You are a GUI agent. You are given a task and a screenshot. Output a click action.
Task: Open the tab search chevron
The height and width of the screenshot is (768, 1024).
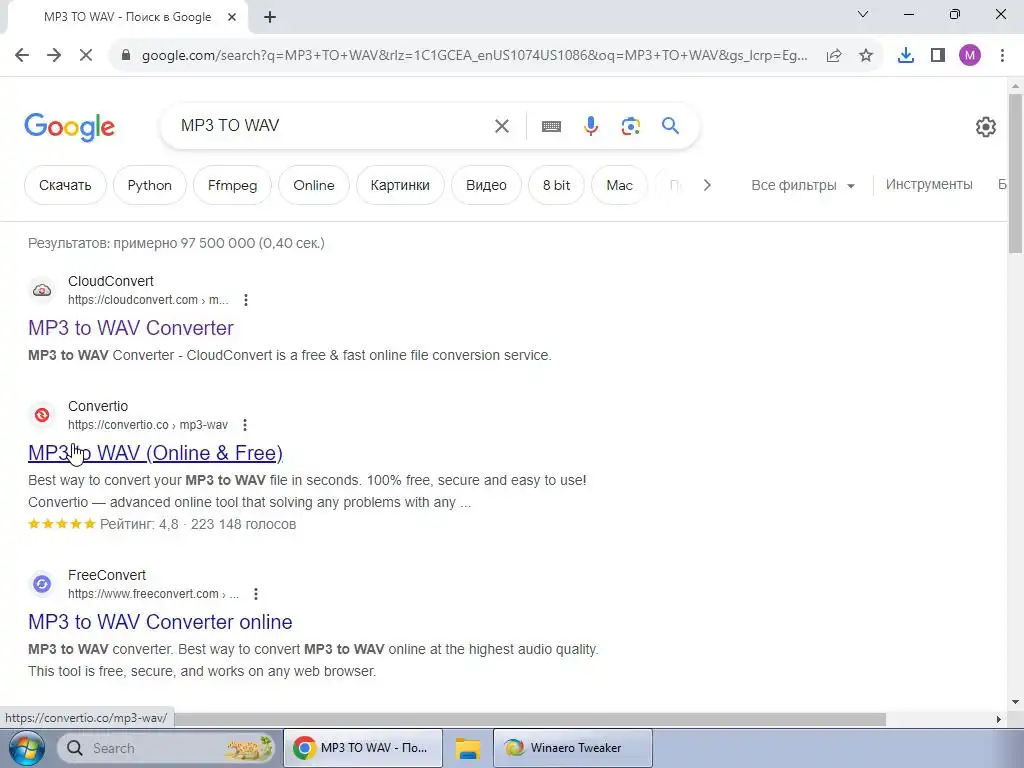pos(863,14)
